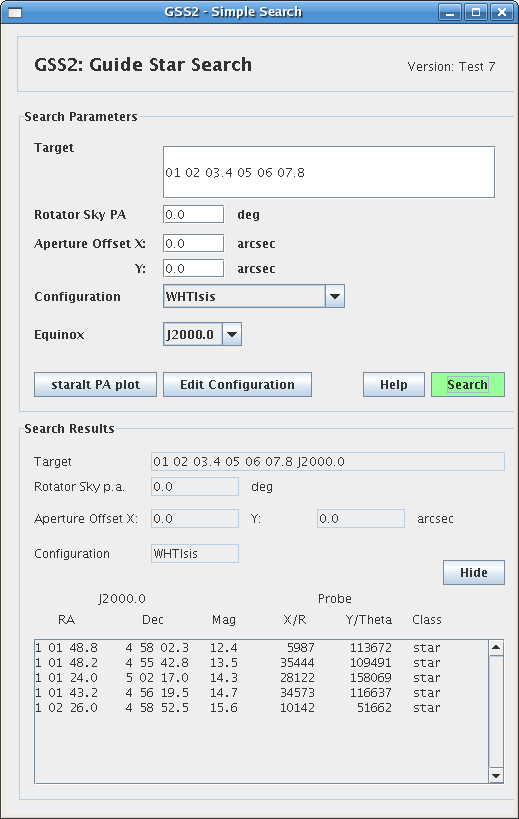Open the window menu icon in title bar
This screenshot has width=519, height=819.
click(x=15, y=12)
